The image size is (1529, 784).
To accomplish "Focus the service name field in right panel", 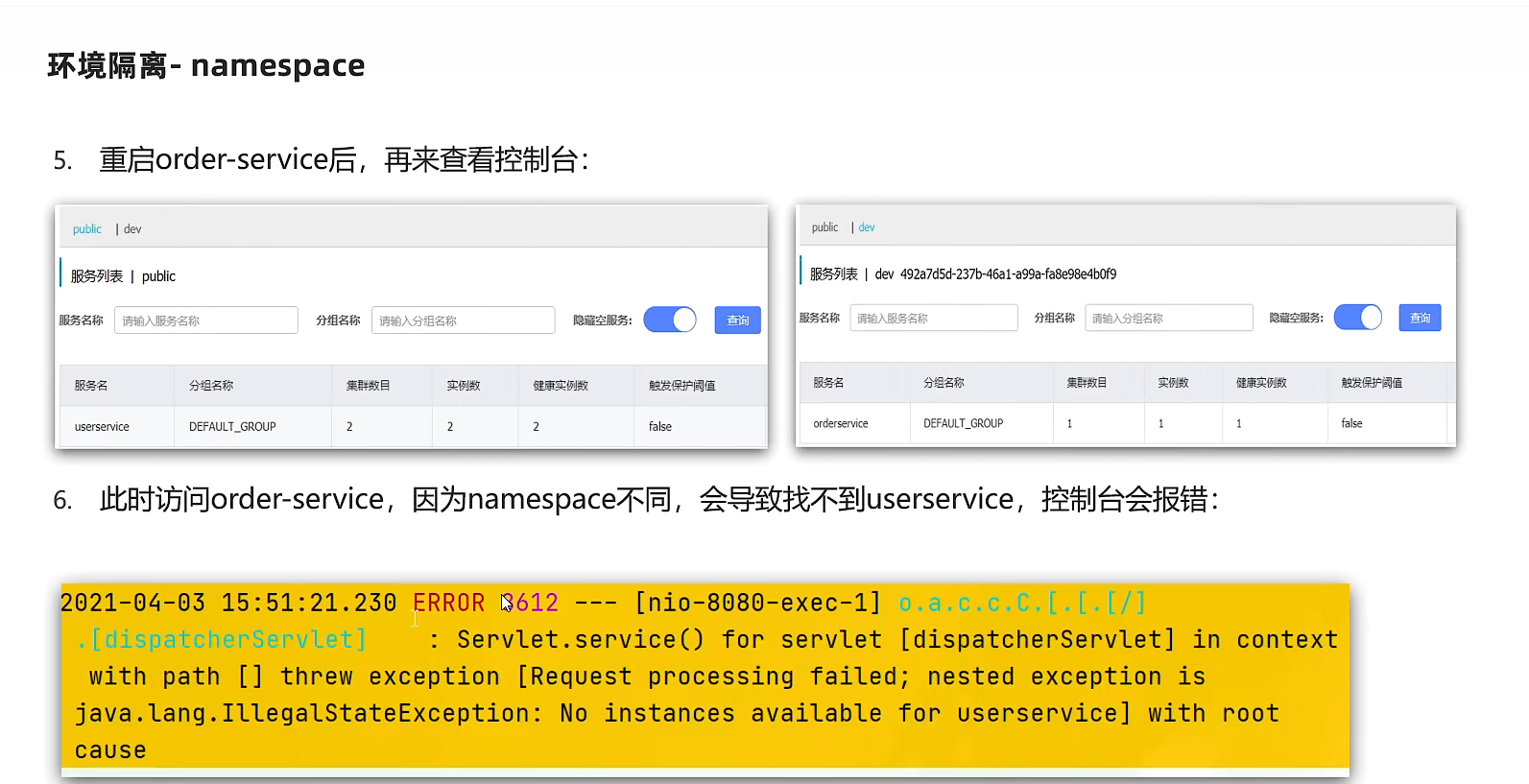I will (x=933, y=318).
